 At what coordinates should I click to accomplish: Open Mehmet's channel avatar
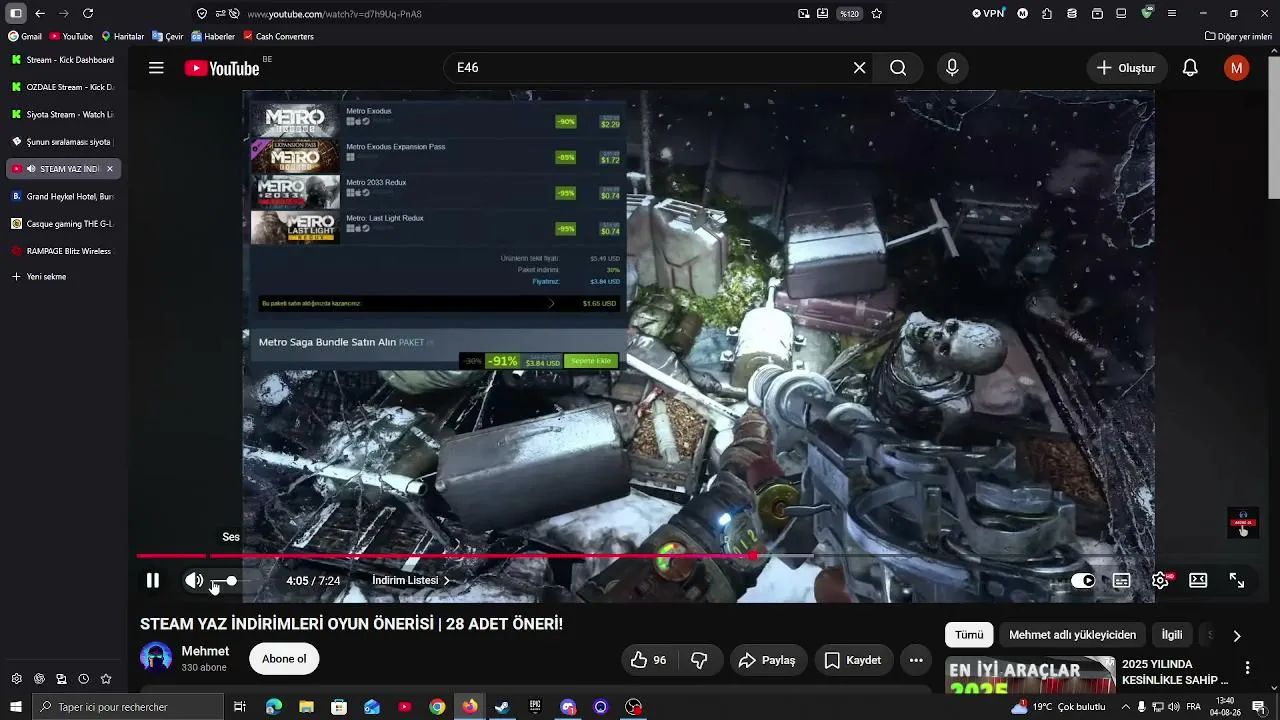(x=156, y=658)
